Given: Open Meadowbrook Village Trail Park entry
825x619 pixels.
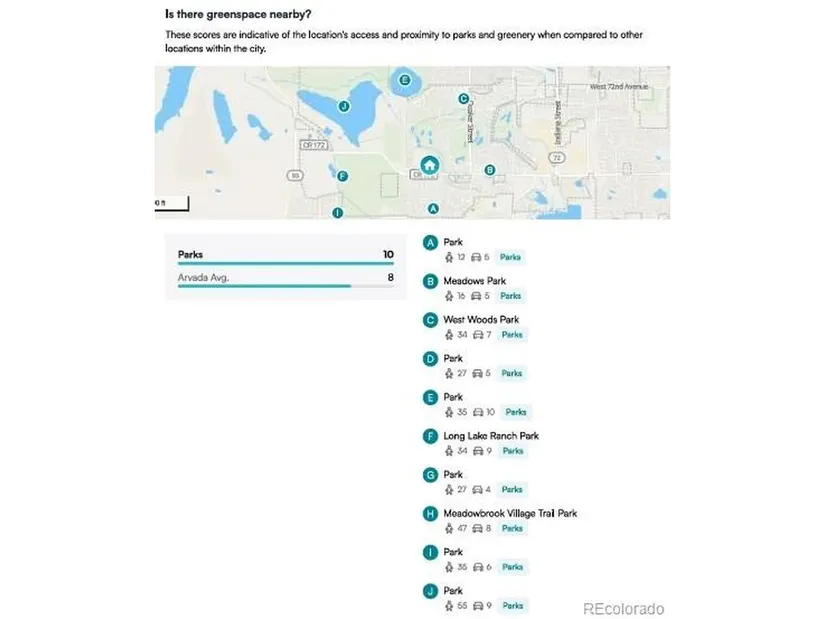Looking at the screenshot, I should 510,513.
